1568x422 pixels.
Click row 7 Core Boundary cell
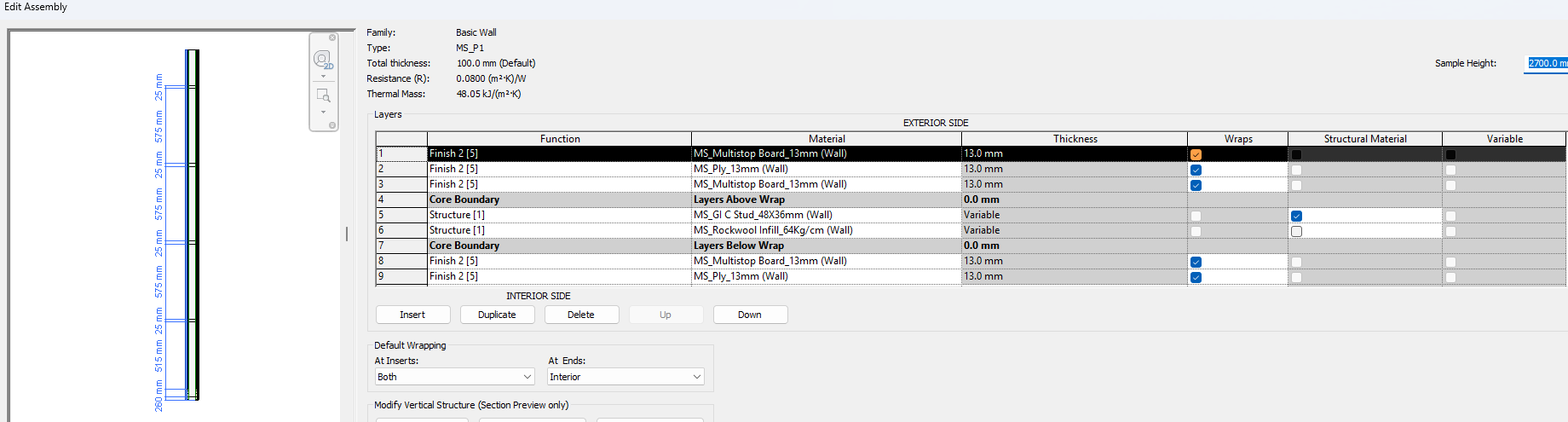tap(559, 246)
